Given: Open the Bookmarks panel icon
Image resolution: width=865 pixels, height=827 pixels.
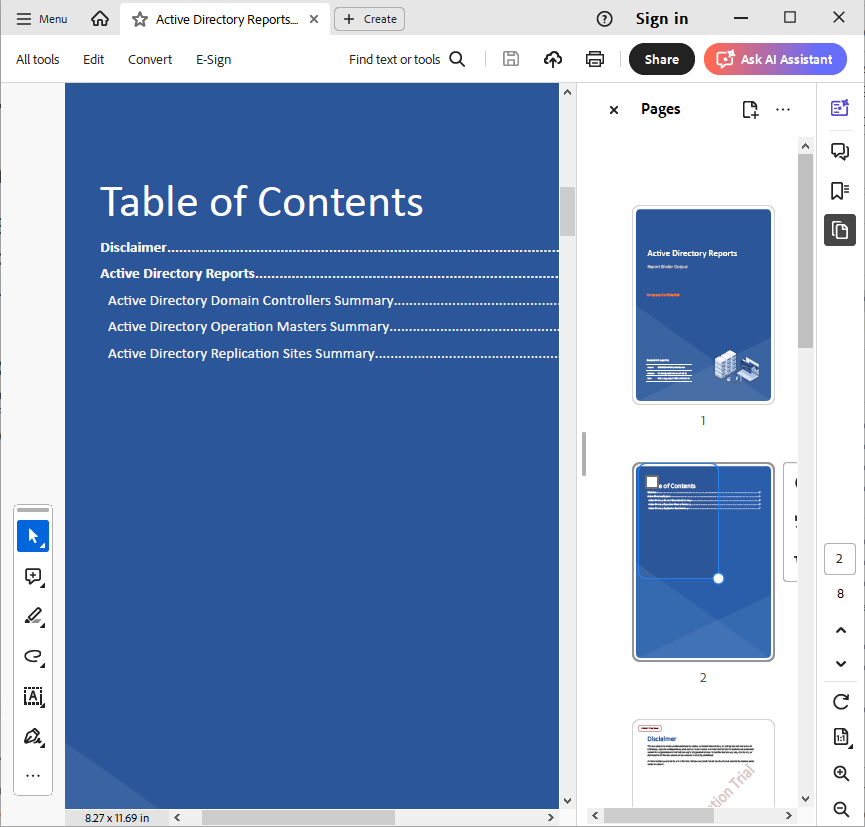Looking at the screenshot, I should click(x=840, y=191).
